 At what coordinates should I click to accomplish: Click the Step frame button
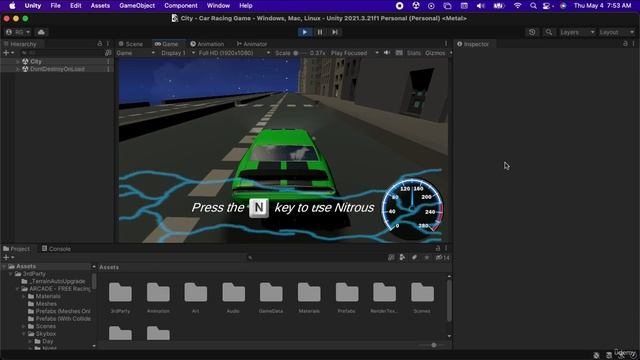[x=335, y=32]
